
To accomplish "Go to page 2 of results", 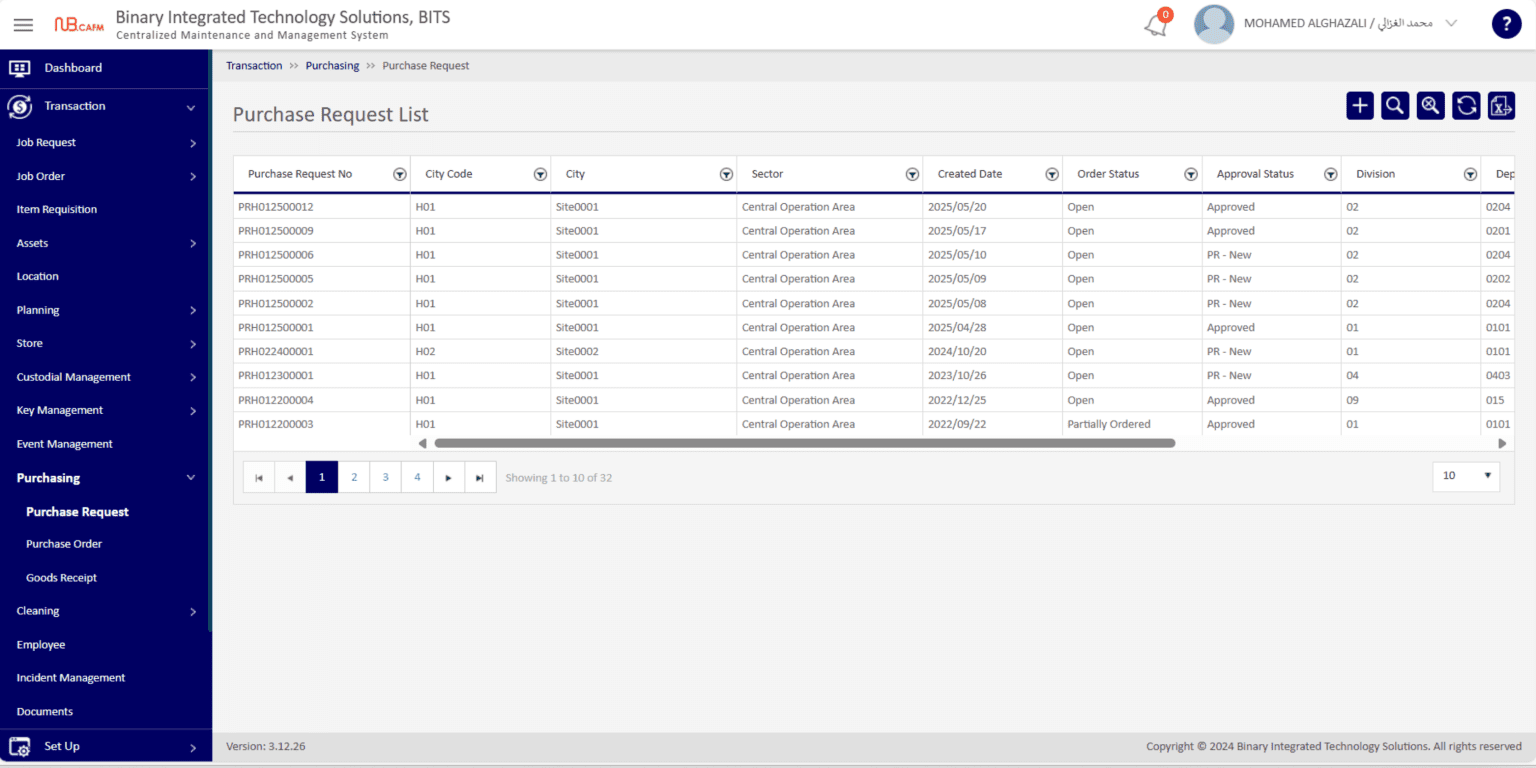I will [x=354, y=477].
